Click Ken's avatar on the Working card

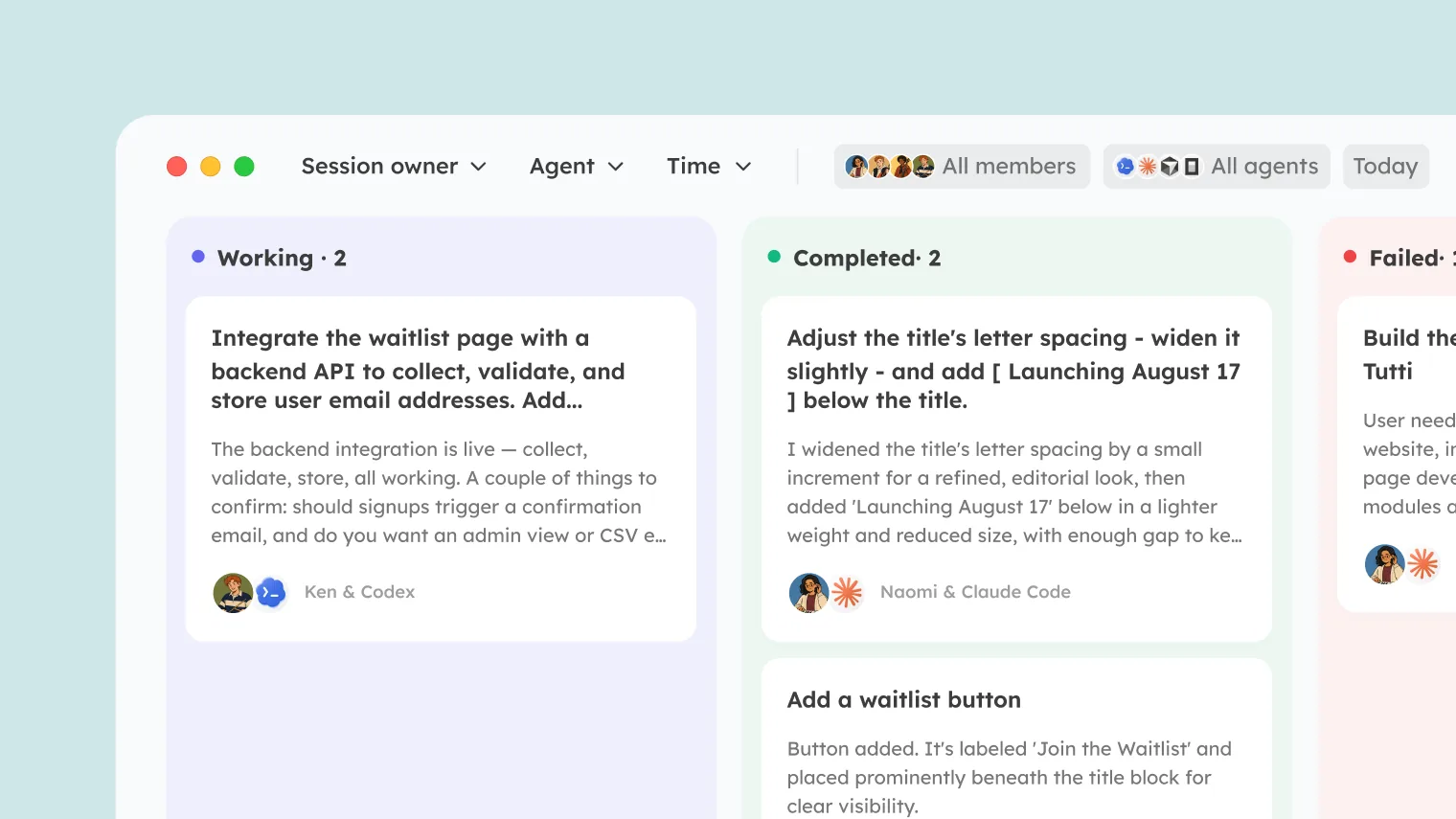click(233, 593)
